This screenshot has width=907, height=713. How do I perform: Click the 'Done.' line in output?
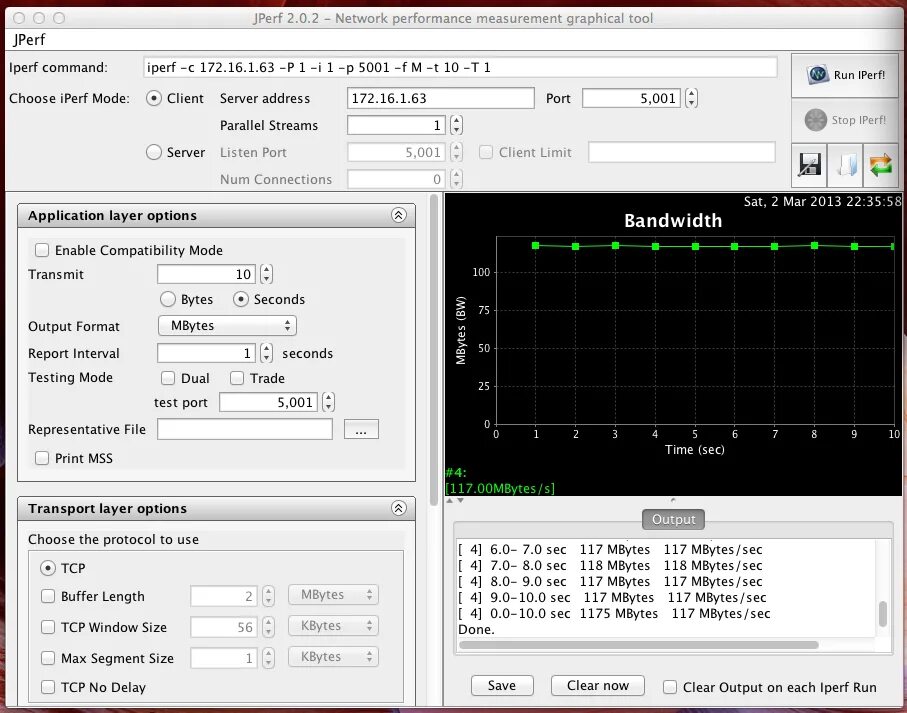[477, 629]
